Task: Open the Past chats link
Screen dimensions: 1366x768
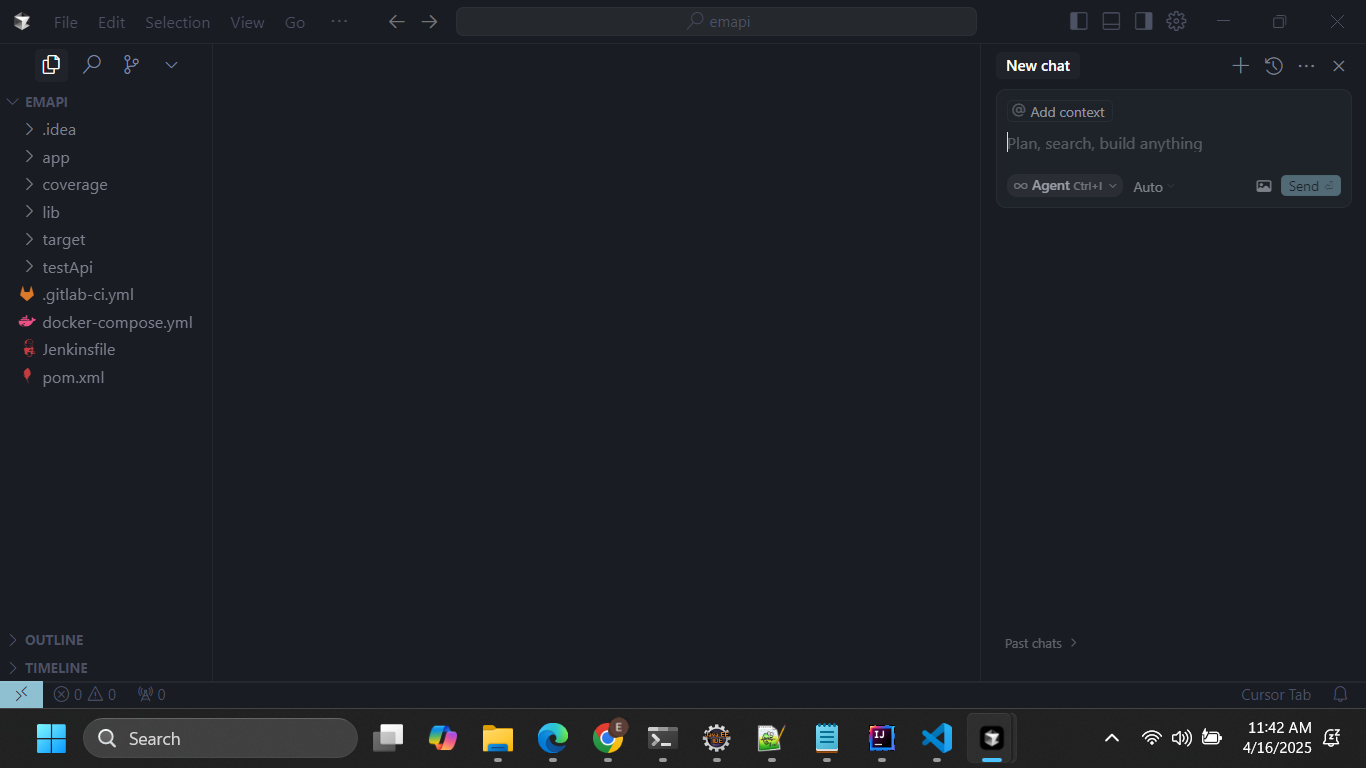Action: (1041, 643)
